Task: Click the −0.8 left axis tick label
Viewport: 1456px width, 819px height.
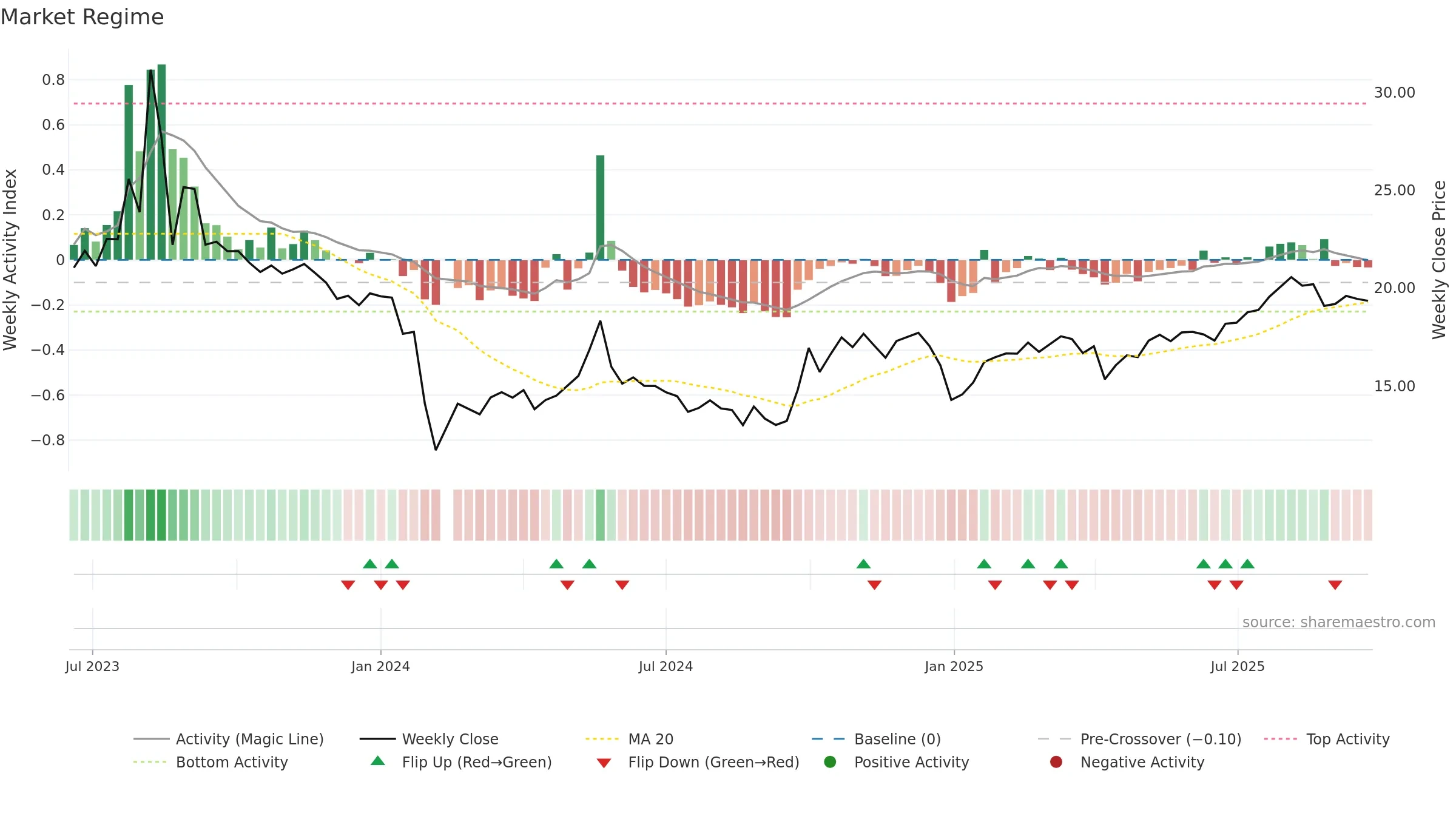Action: (x=48, y=440)
